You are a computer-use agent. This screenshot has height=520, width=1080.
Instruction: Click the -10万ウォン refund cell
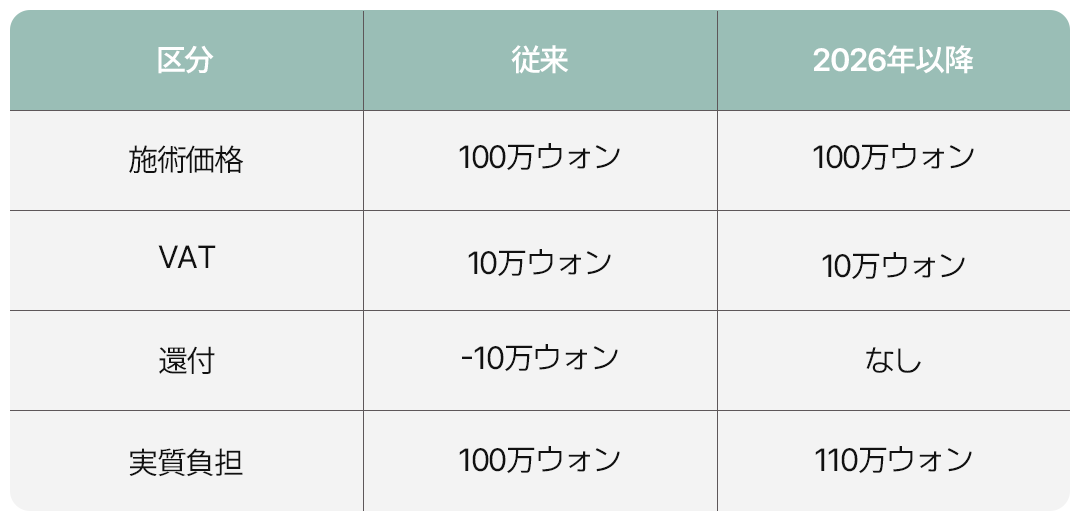tap(539, 358)
